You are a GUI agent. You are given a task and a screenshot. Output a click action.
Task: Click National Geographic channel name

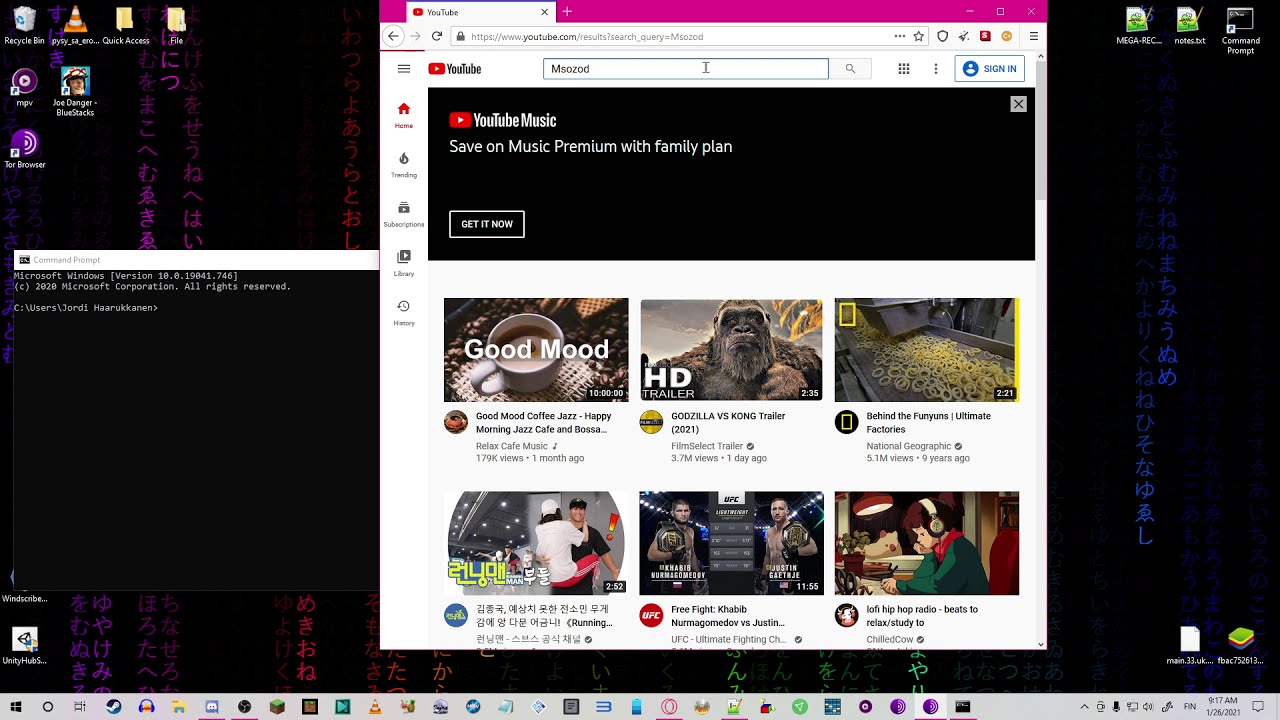pyautogui.click(x=909, y=446)
